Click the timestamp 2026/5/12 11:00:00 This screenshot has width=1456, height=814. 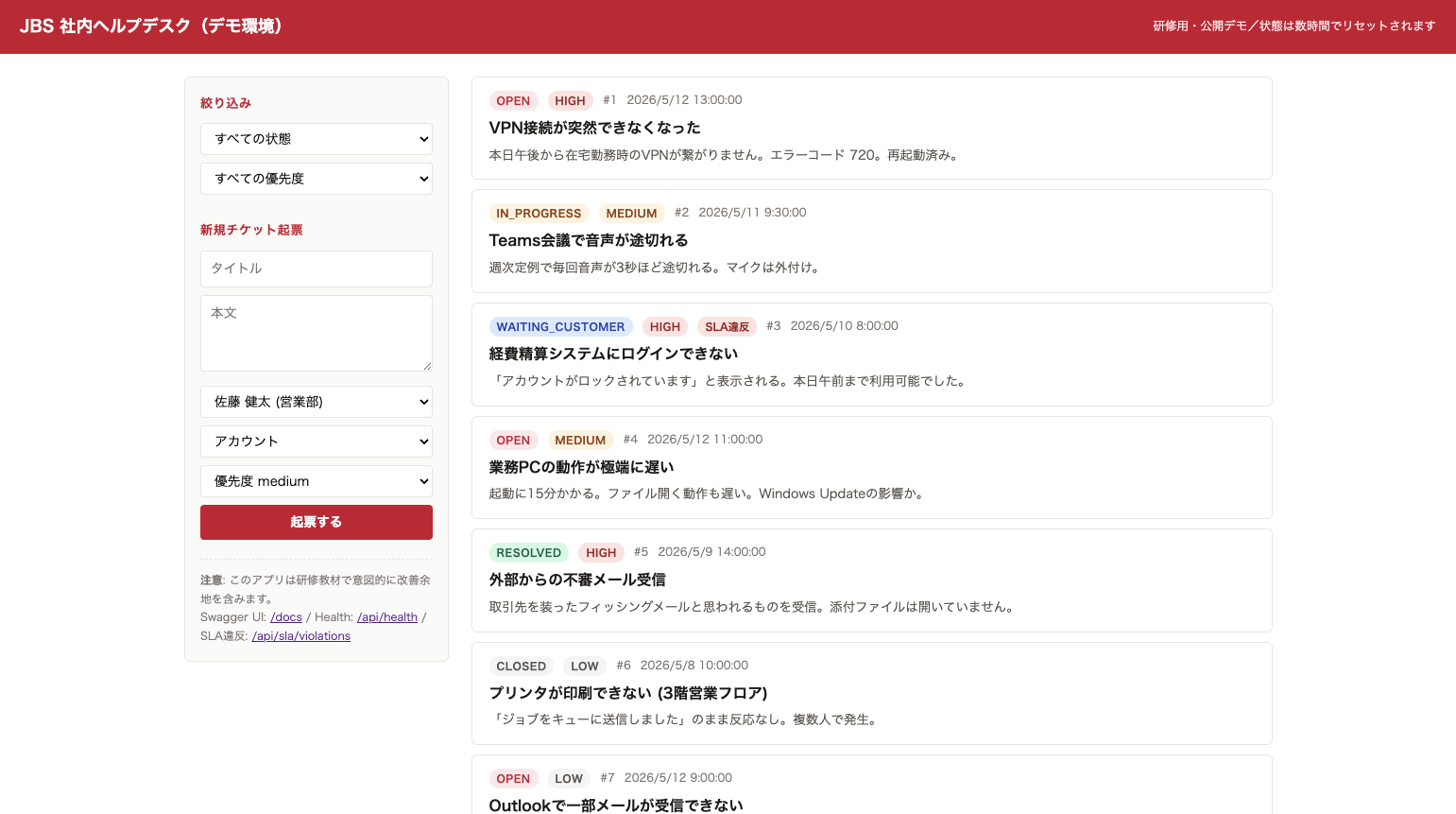click(705, 440)
